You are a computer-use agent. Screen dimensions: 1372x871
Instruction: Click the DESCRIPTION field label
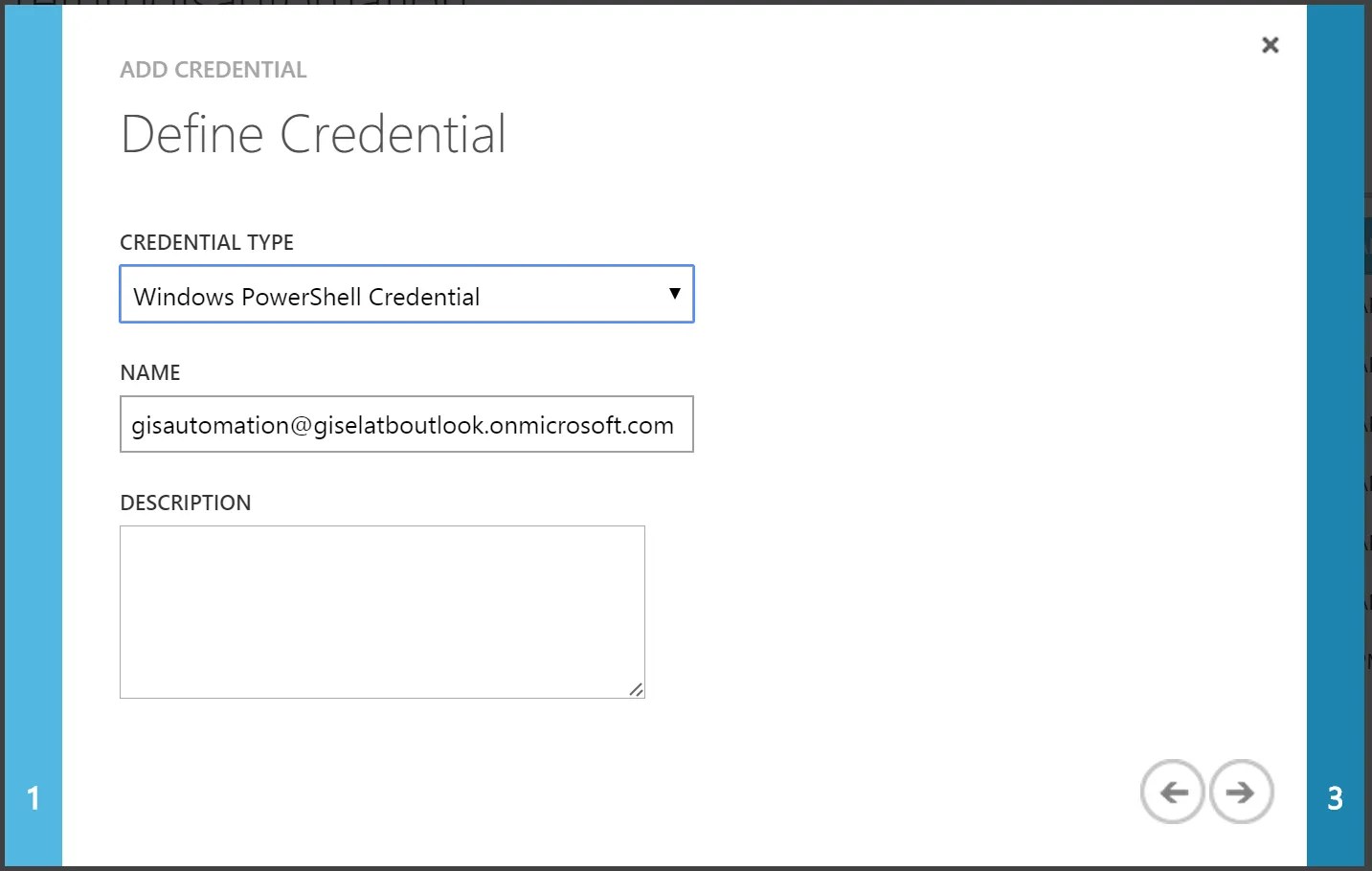pyautogui.click(x=186, y=502)
